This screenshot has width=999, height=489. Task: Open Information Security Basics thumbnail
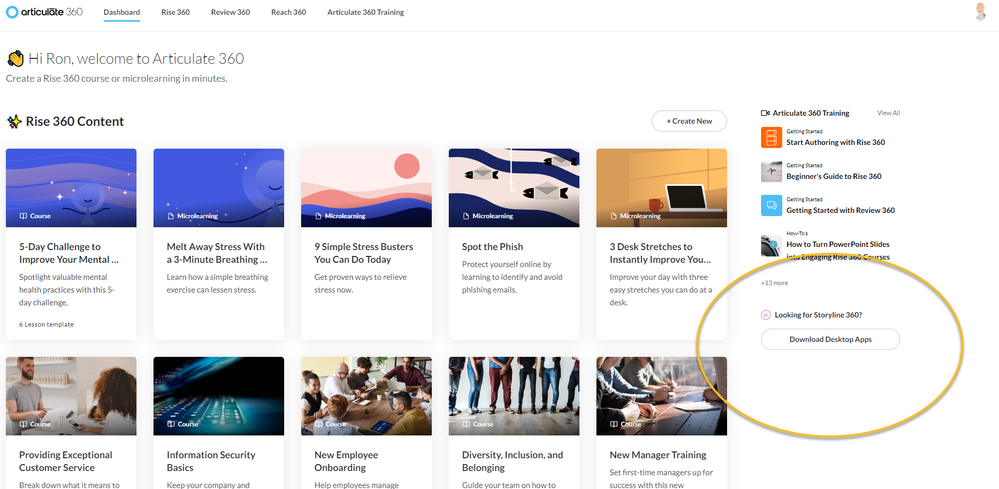219,396
